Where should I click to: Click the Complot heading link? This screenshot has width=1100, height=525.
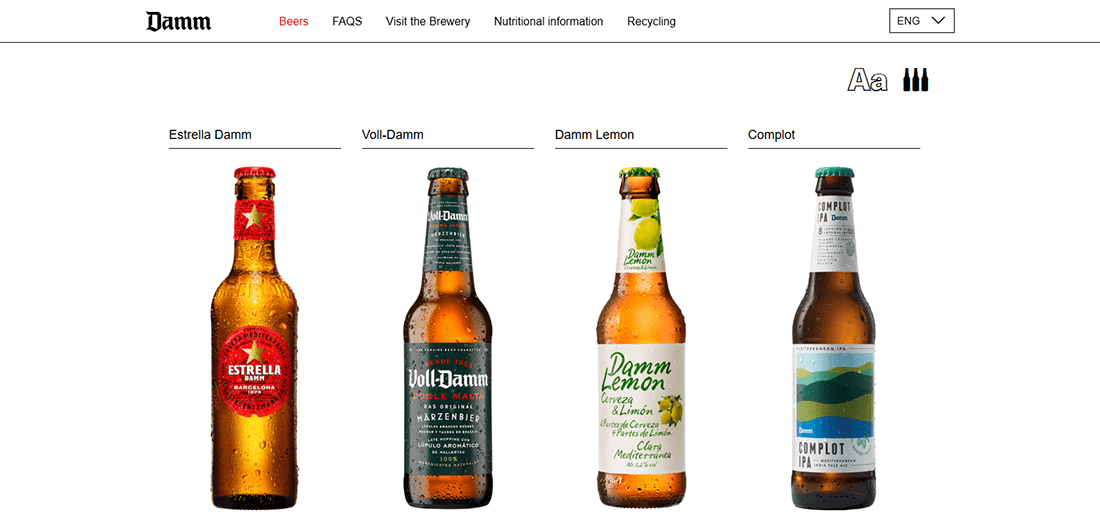point(772,135)
